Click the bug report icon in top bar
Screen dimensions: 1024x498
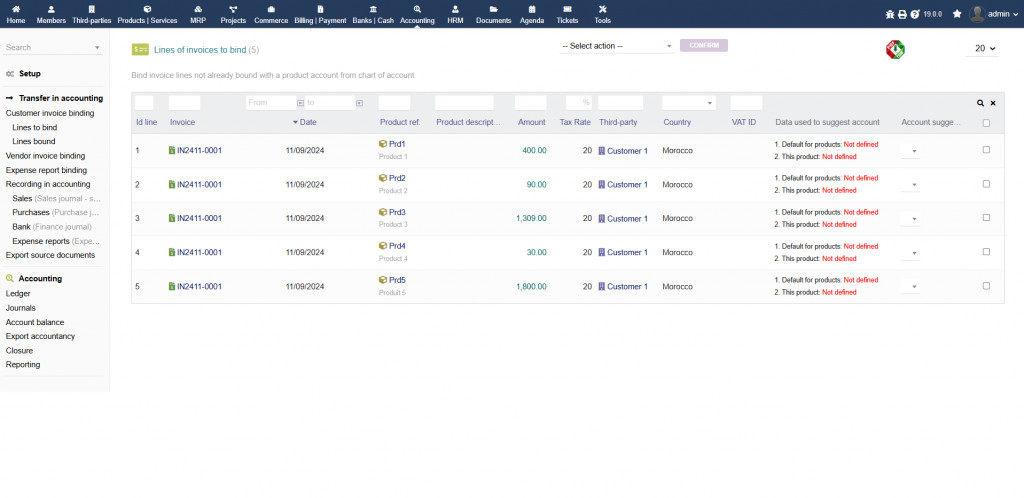coord(890,15)
